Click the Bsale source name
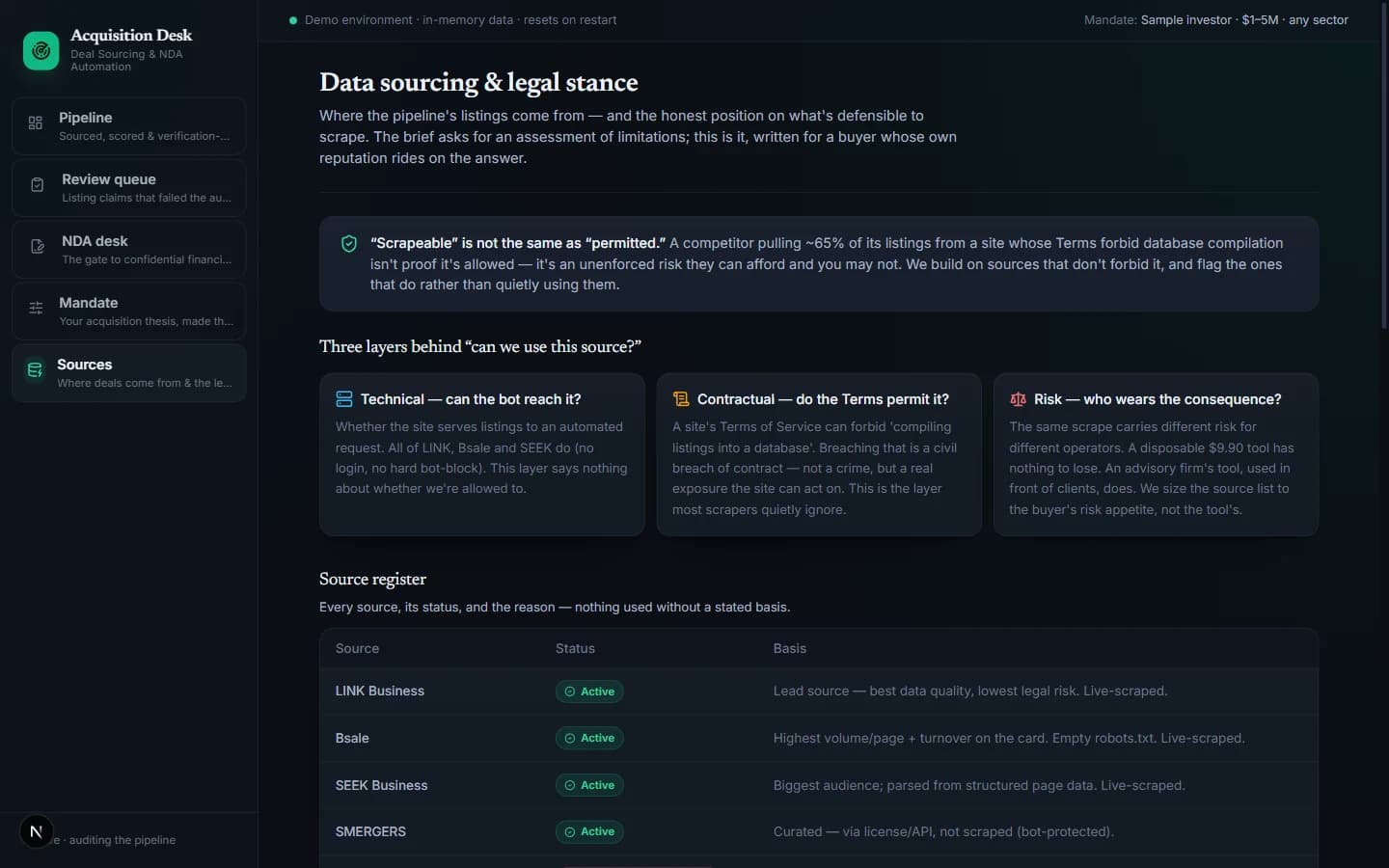The image size is (1389, 868). pyautogui.click(x=352, y=739)
